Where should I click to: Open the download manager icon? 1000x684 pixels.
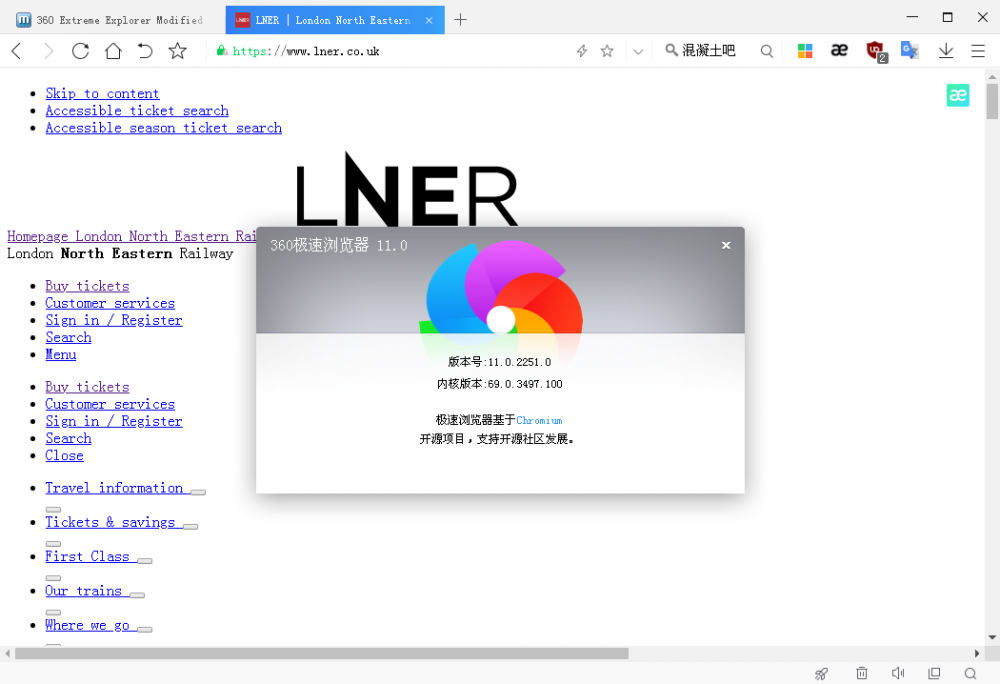coord(945,50)
